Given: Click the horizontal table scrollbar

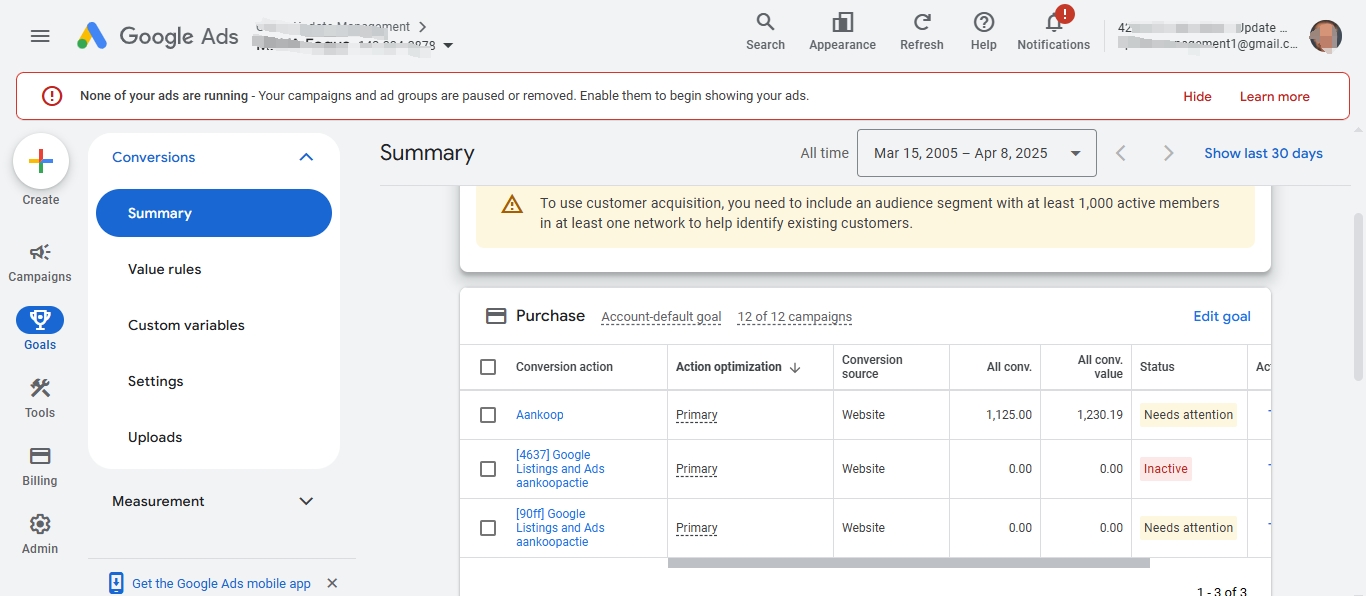Looking at the screenshot, I should [x=908, y=563].
